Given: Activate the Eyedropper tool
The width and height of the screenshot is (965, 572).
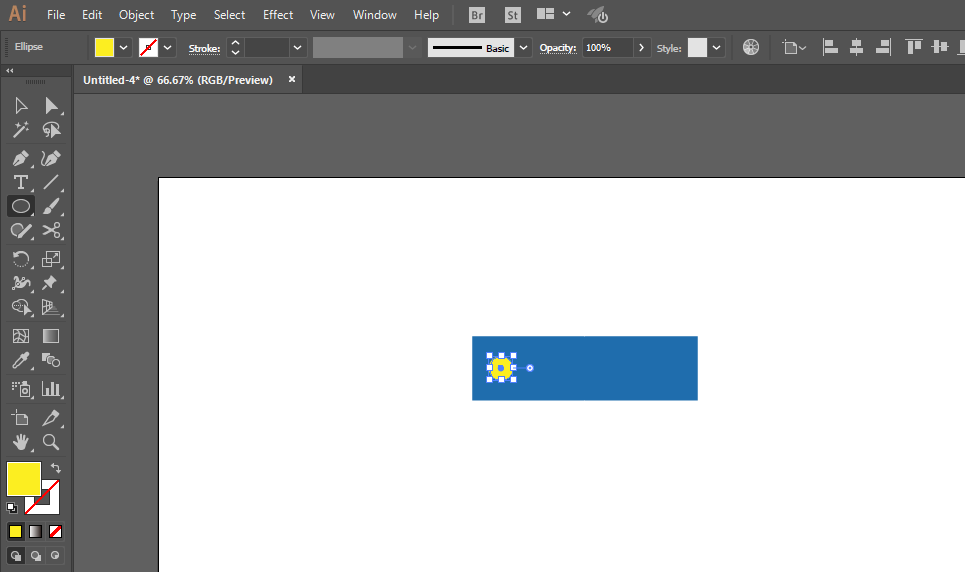Looking at the screenshot, I should click(20, 361).
